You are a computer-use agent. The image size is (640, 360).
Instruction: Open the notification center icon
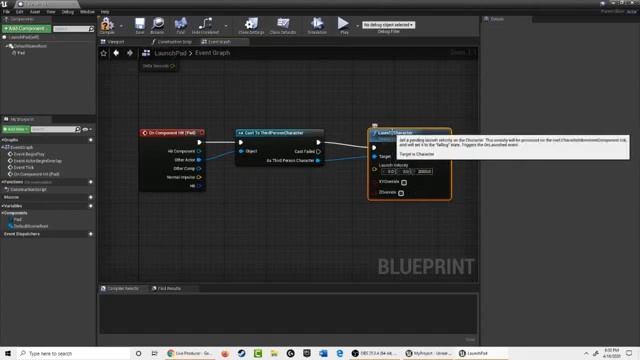tap(629, 353)
